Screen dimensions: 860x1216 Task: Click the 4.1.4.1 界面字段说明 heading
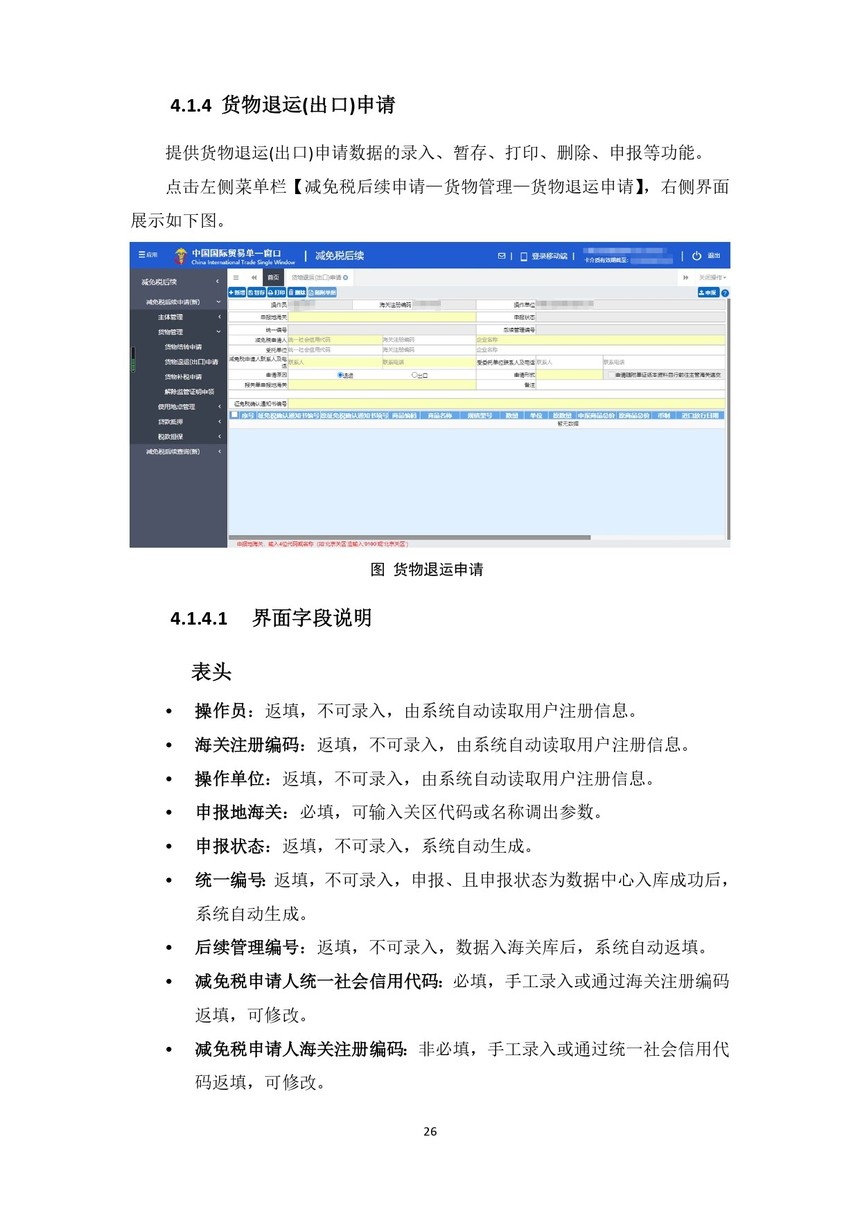tap(271, 618)
